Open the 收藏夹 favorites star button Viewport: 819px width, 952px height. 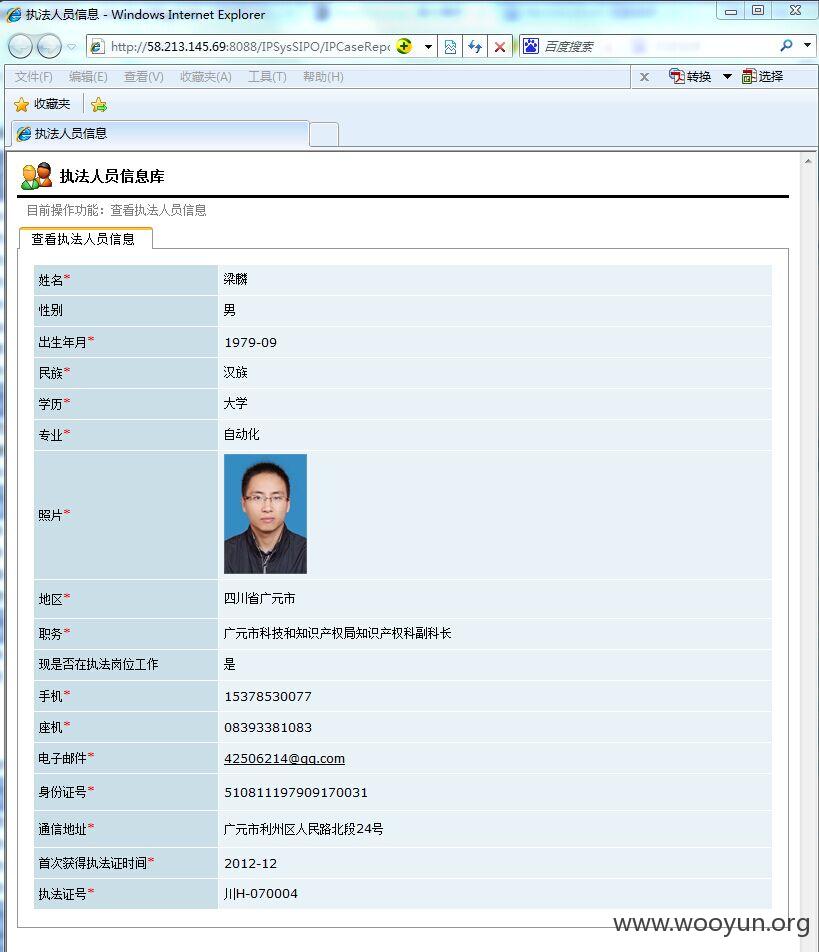[42, 104]
